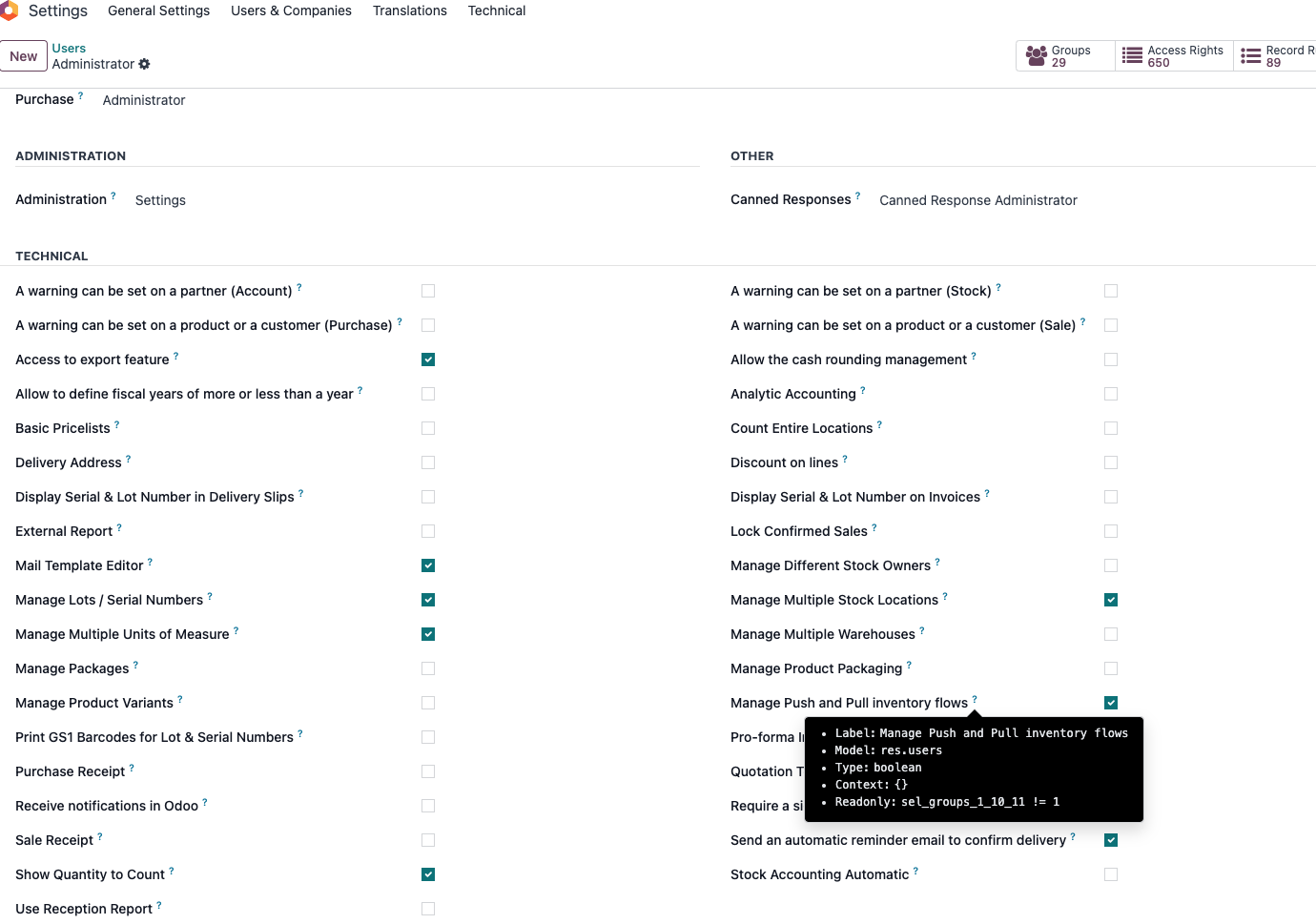Toggle Mail Template Editor checkbox

pos(428,565)
